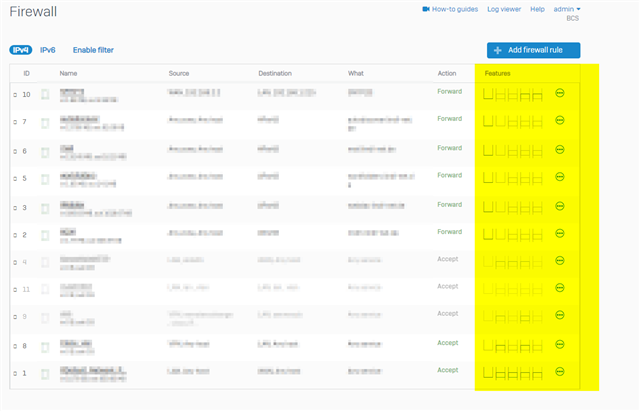Click the Forward action of rule 10
The image size is (640, 411).
(449, 92)
